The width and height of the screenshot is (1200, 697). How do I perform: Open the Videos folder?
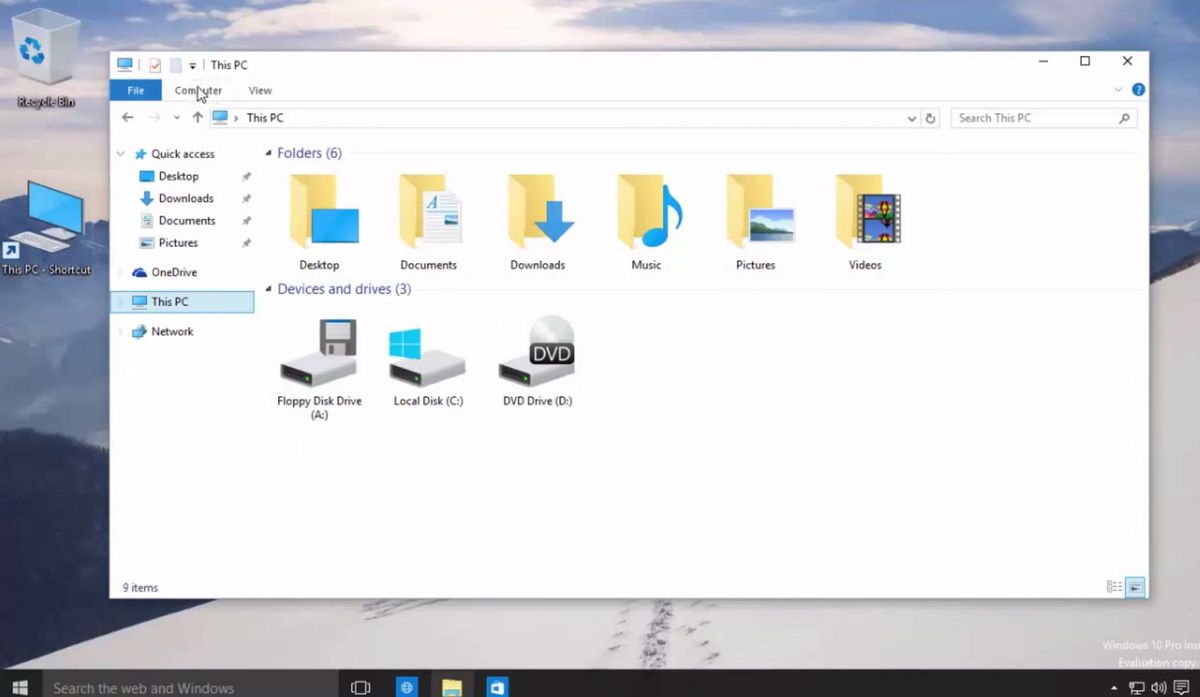(864, 215)
